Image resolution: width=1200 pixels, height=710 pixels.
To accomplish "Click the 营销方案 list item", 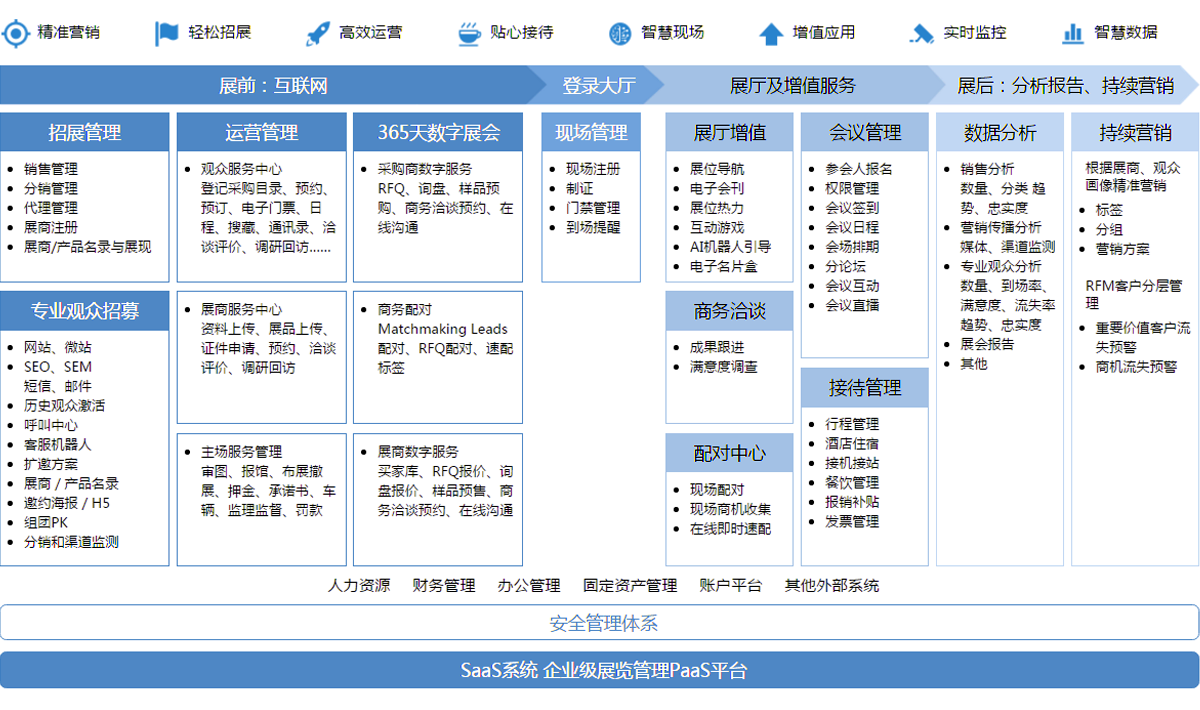I will click(x=1122, y=249).
